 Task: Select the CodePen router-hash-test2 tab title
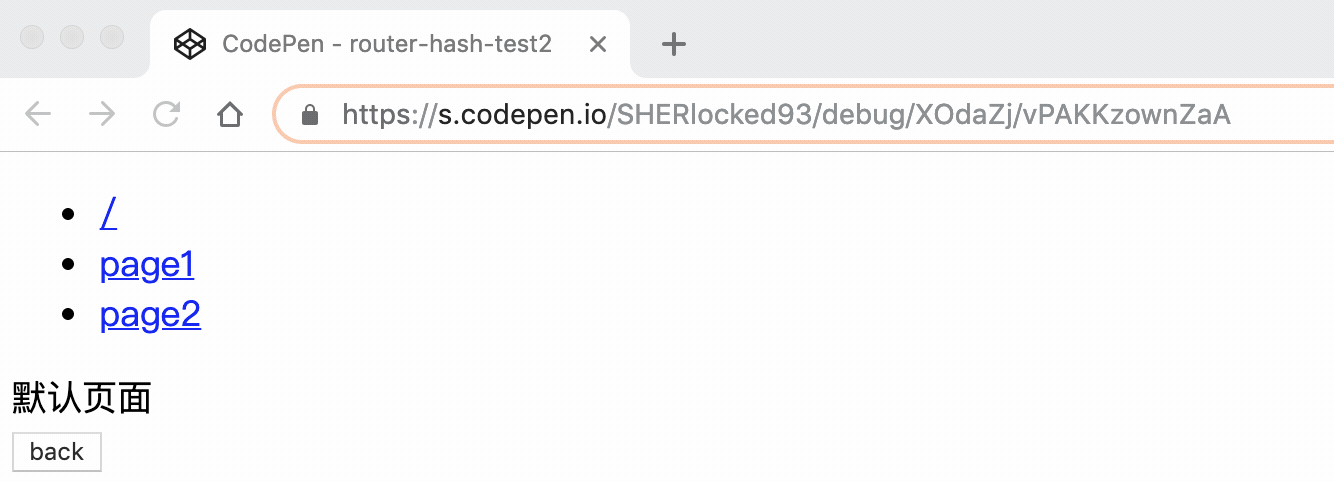(x=387, y=44)
